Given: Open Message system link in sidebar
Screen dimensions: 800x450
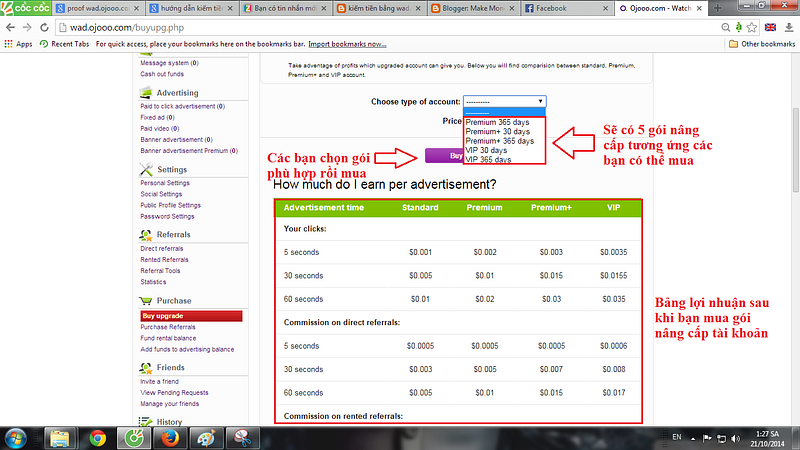Looking at the screenshot, I should click(x=169, y=63).
